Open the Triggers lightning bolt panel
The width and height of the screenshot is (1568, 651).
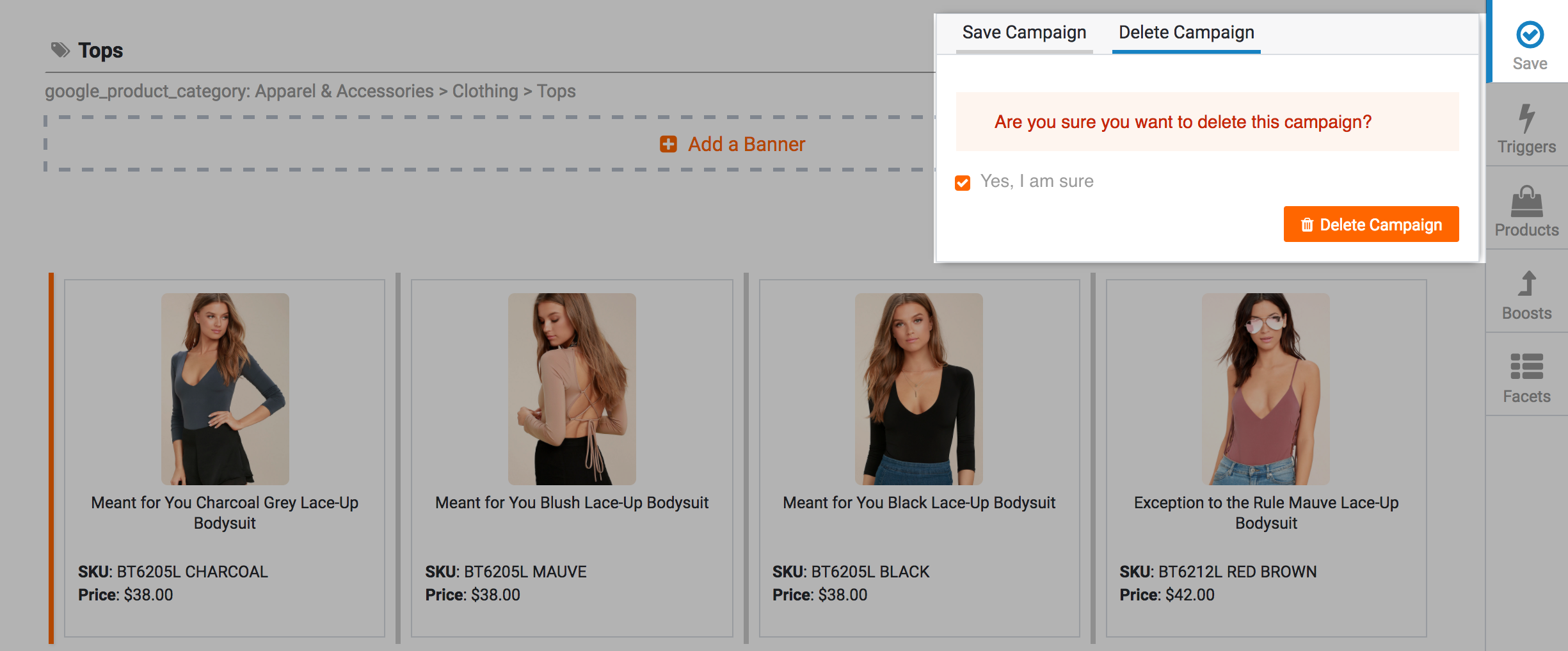click(x=1526, y=119)
